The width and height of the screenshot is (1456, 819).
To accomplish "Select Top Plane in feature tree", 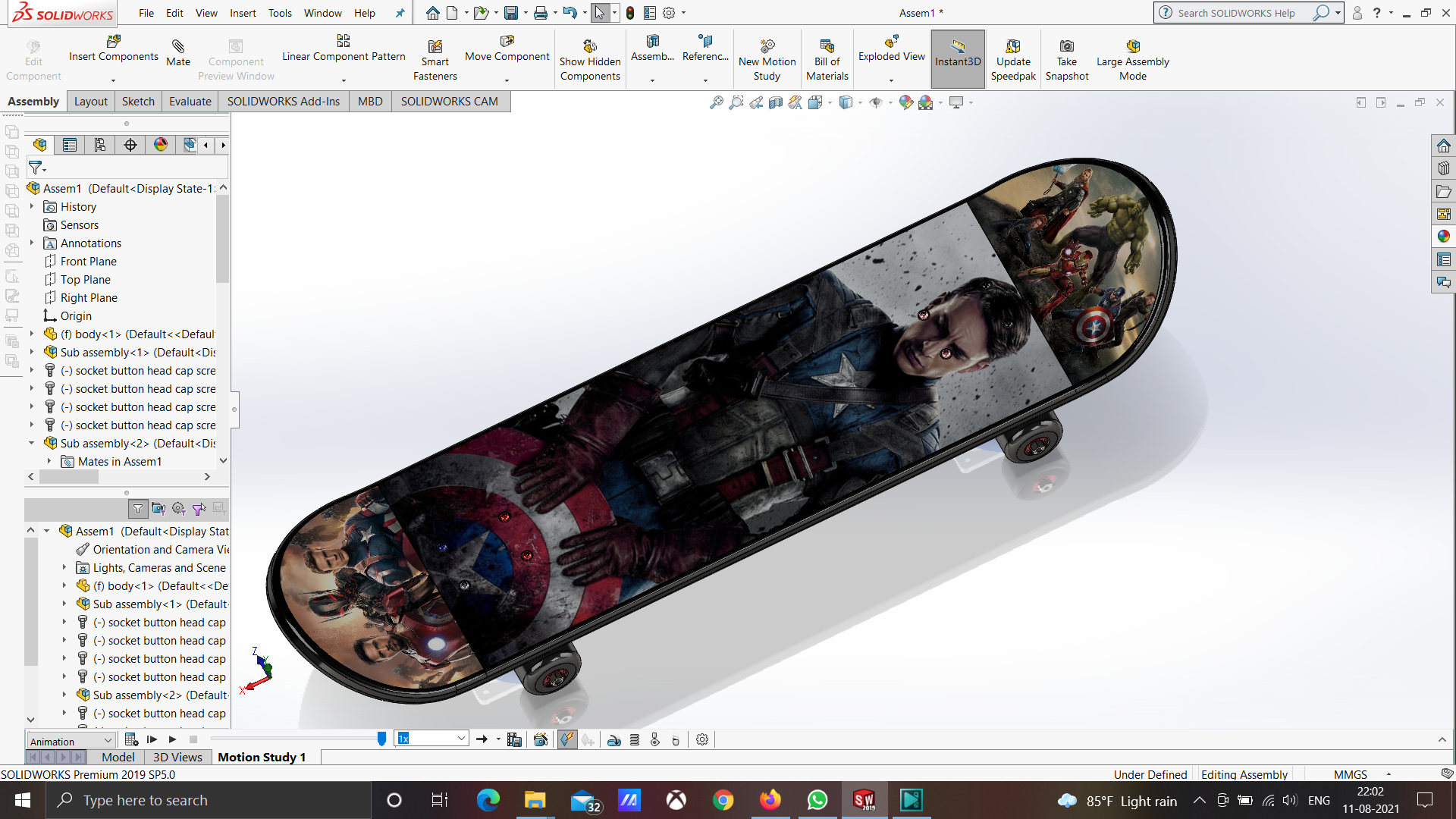I will coord(85,279).
